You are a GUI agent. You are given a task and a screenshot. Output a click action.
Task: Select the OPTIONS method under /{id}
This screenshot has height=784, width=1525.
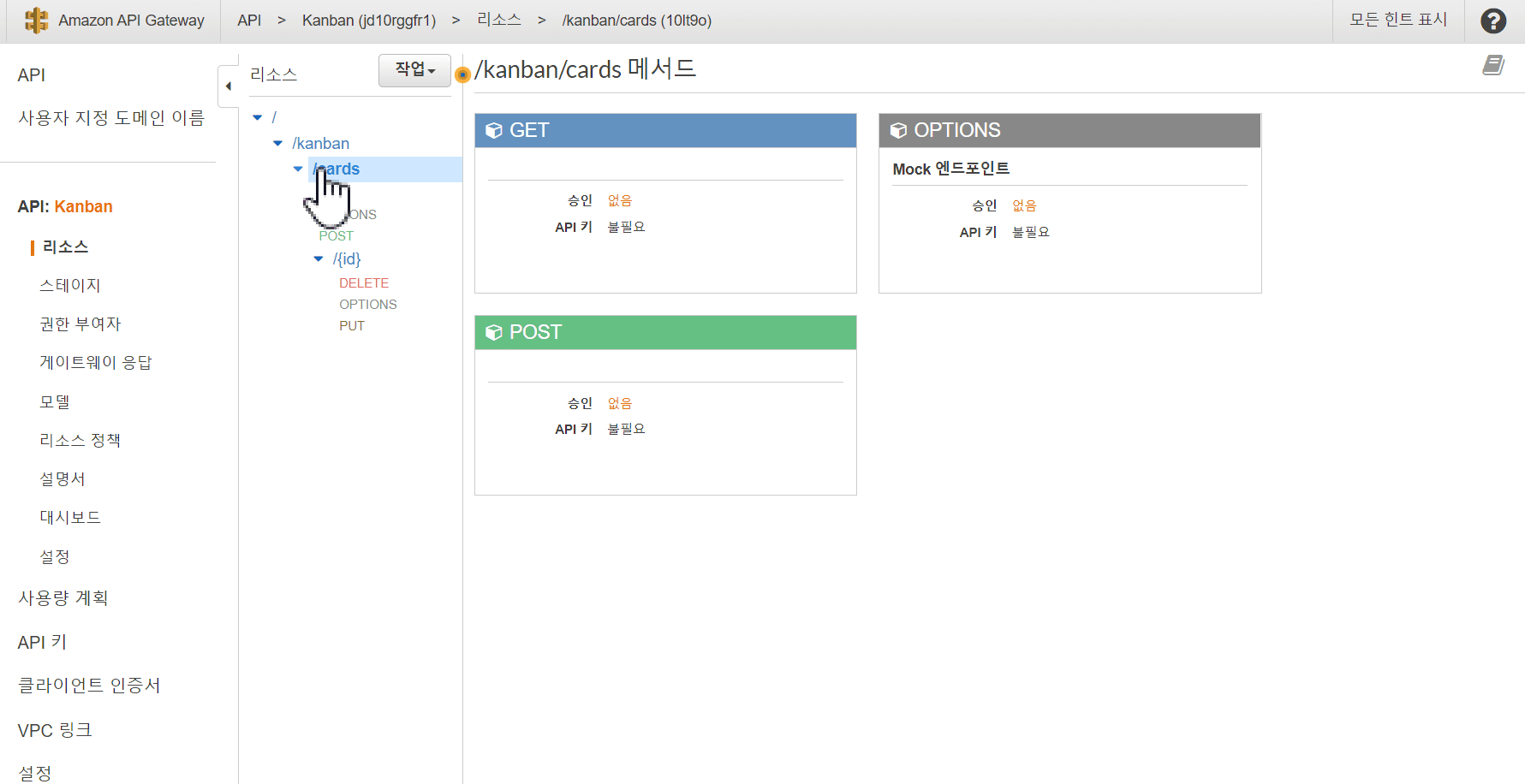click(368, 305)
